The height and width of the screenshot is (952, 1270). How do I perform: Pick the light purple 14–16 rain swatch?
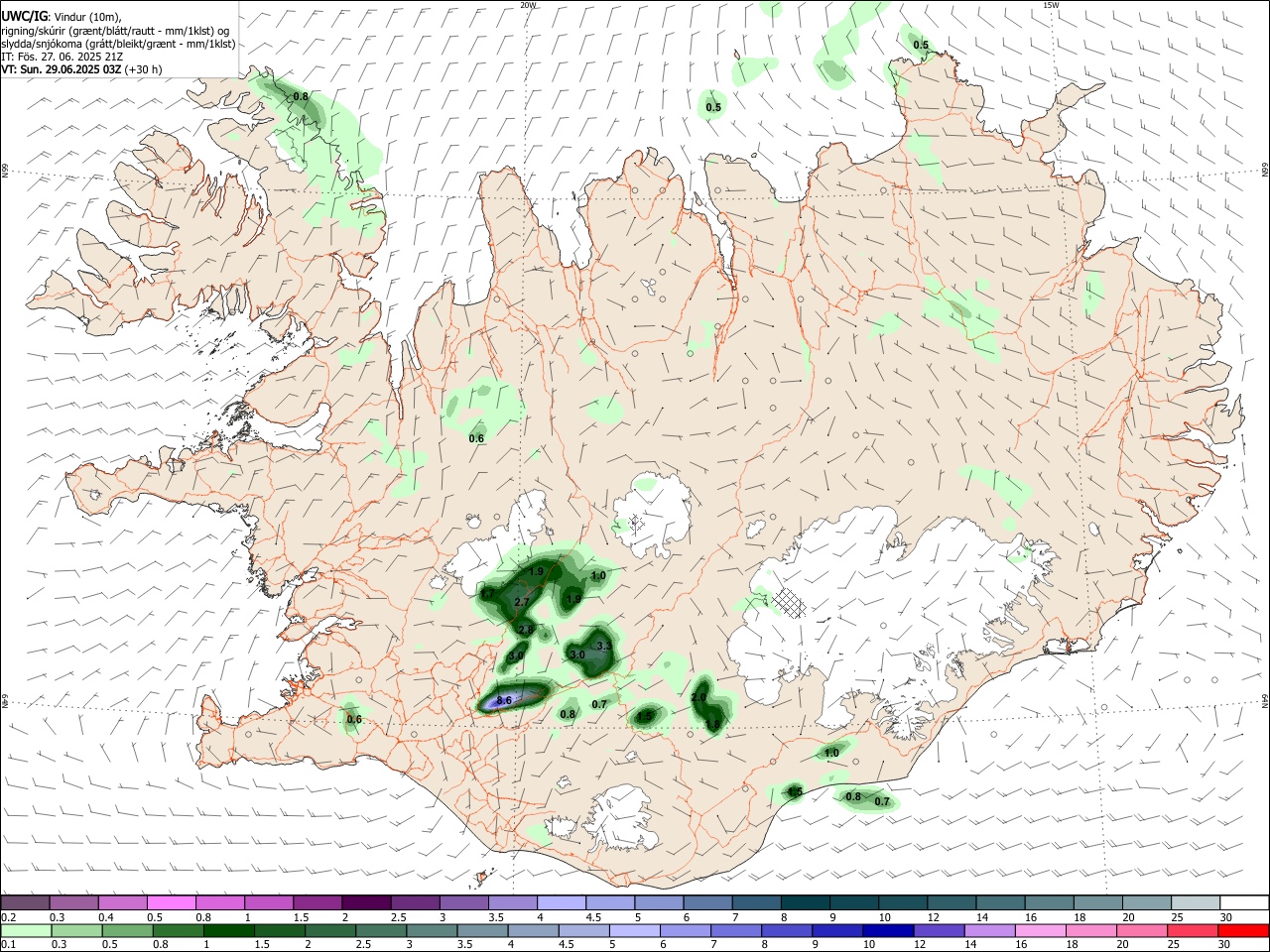988,930
